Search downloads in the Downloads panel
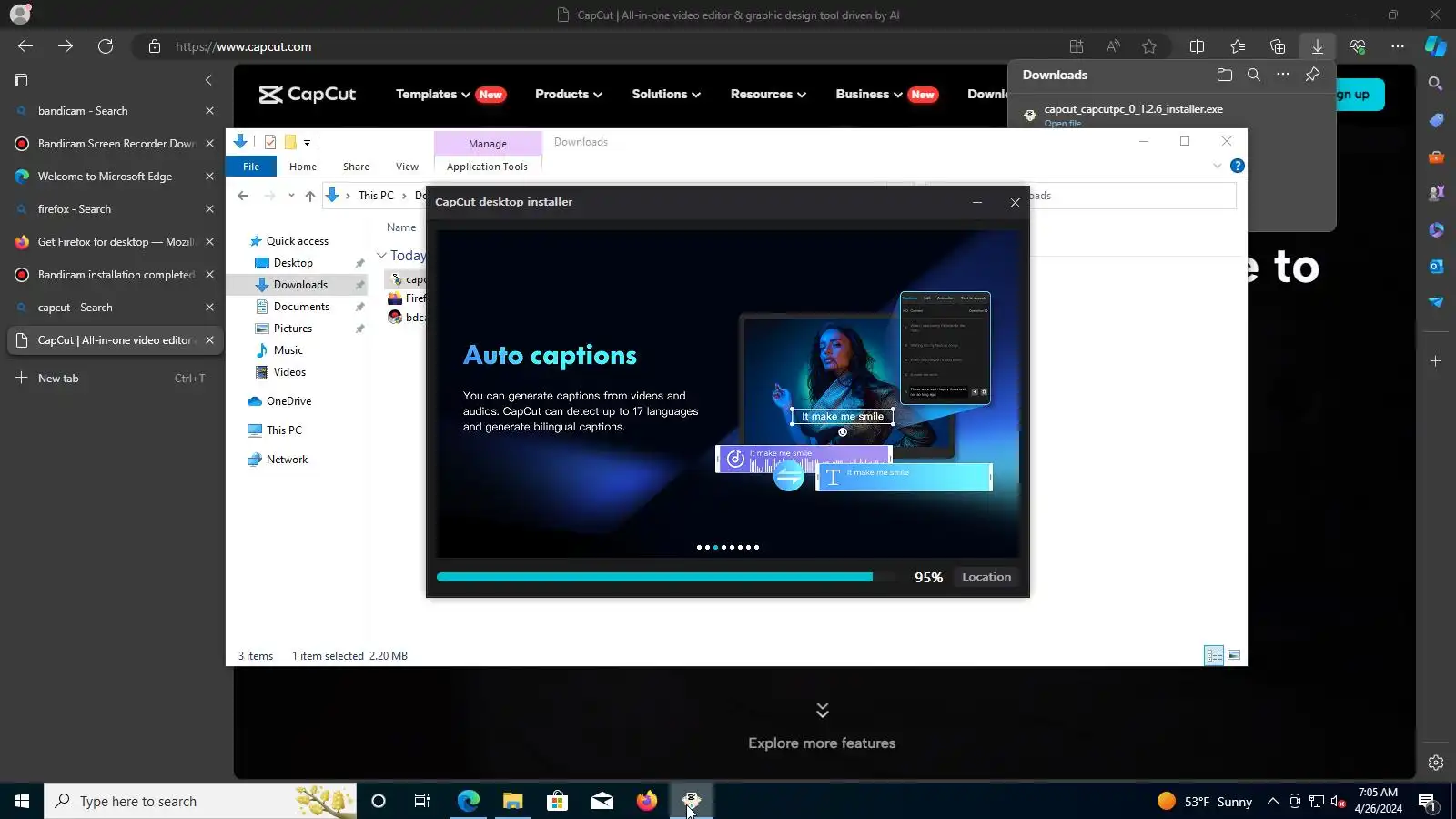The height and width of the screenshot is (819, 1456). click(1254, 75)
